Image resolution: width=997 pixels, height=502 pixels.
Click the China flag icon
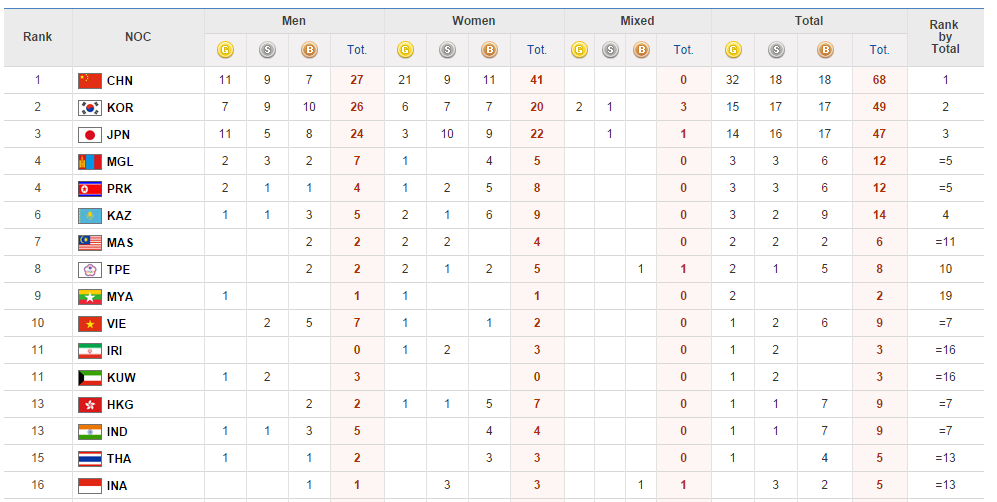pyautogui.click(x=90, y=81)
